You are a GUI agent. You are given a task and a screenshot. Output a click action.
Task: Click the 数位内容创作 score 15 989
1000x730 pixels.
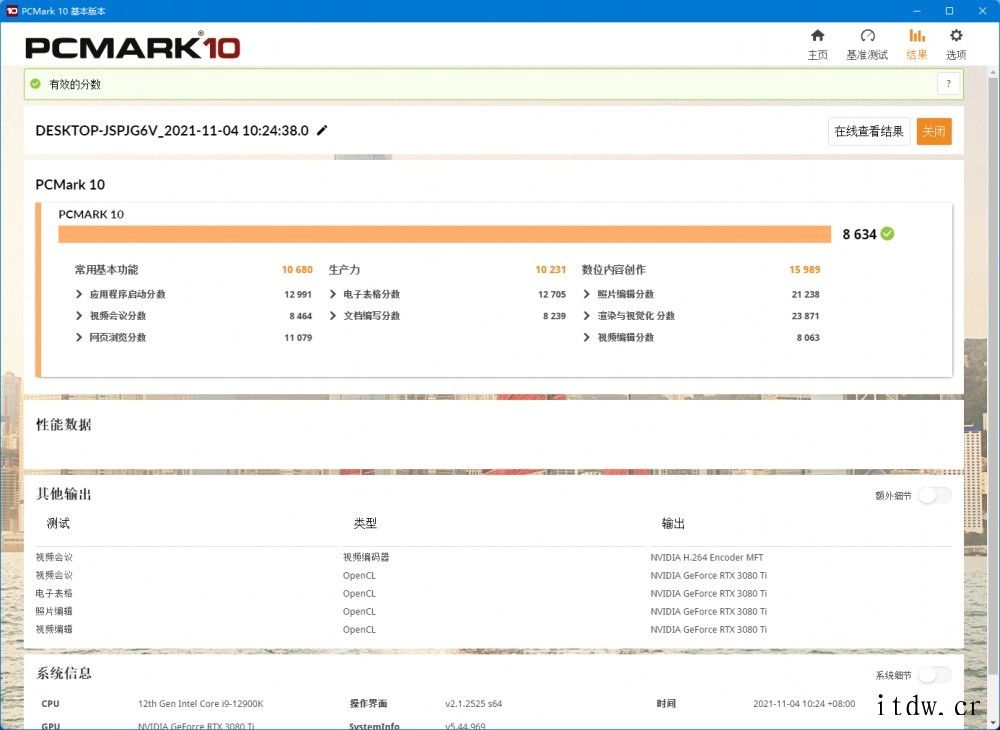click(x=805, y=270)
